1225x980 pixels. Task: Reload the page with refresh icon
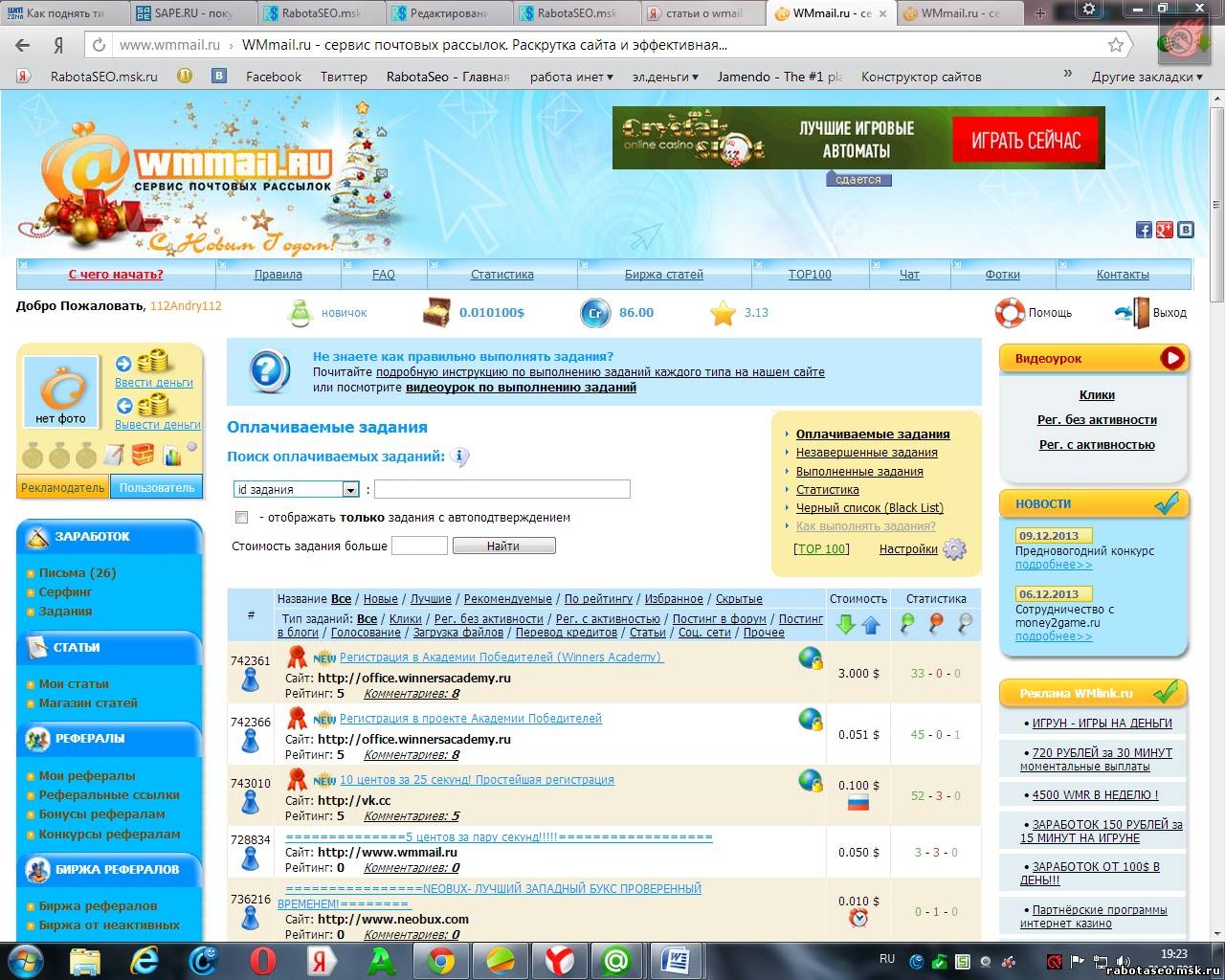pos(98,45)
